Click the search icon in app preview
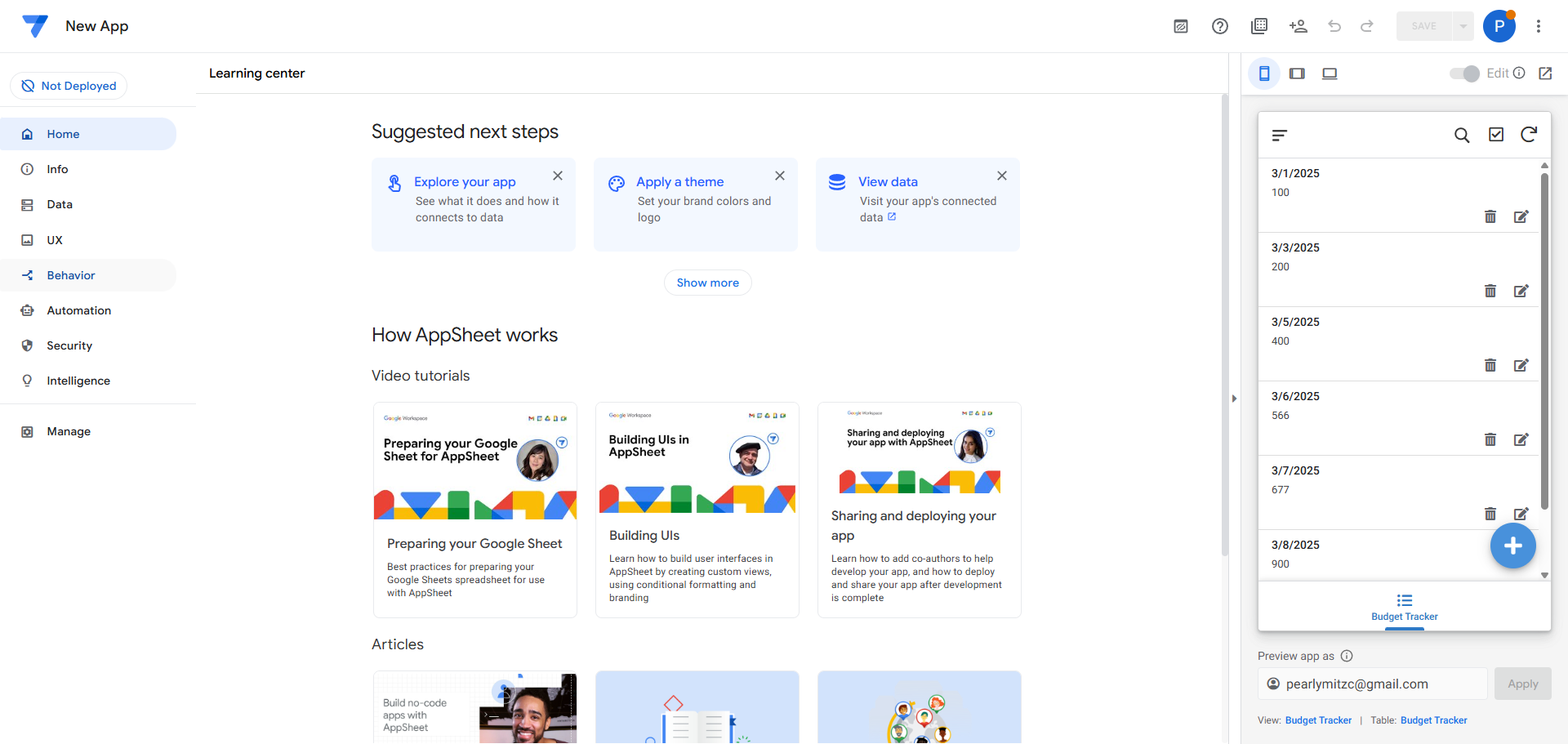Viewport: 1568px width, 744px height. 1462,135
